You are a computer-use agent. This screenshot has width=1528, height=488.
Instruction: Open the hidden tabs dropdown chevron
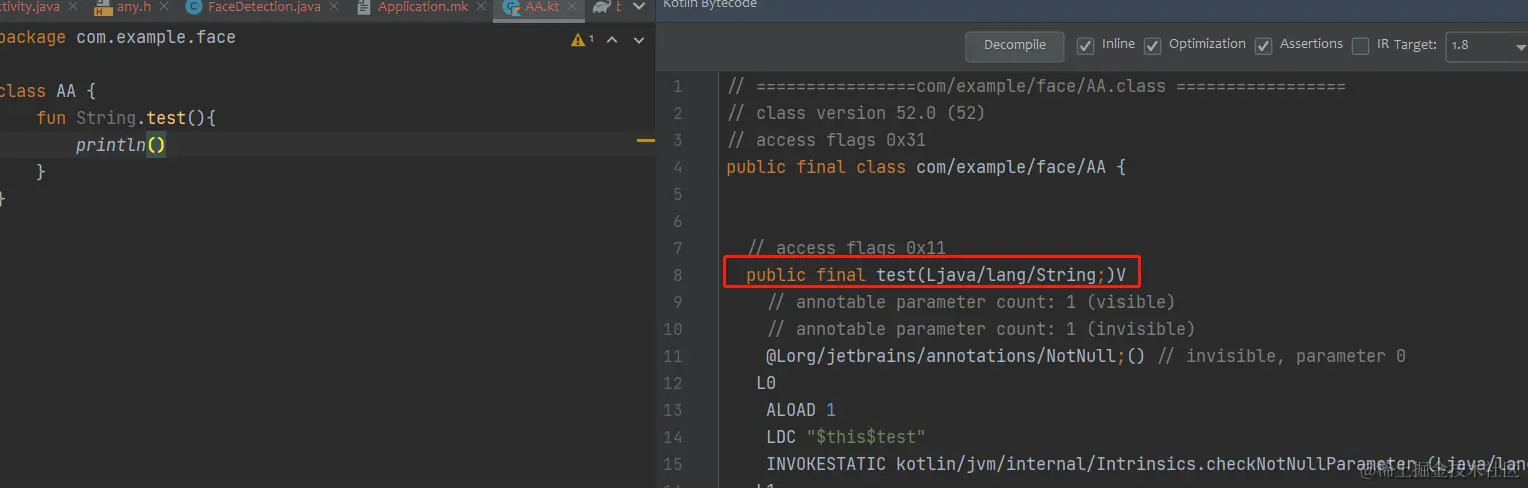[x=641, y=7]
